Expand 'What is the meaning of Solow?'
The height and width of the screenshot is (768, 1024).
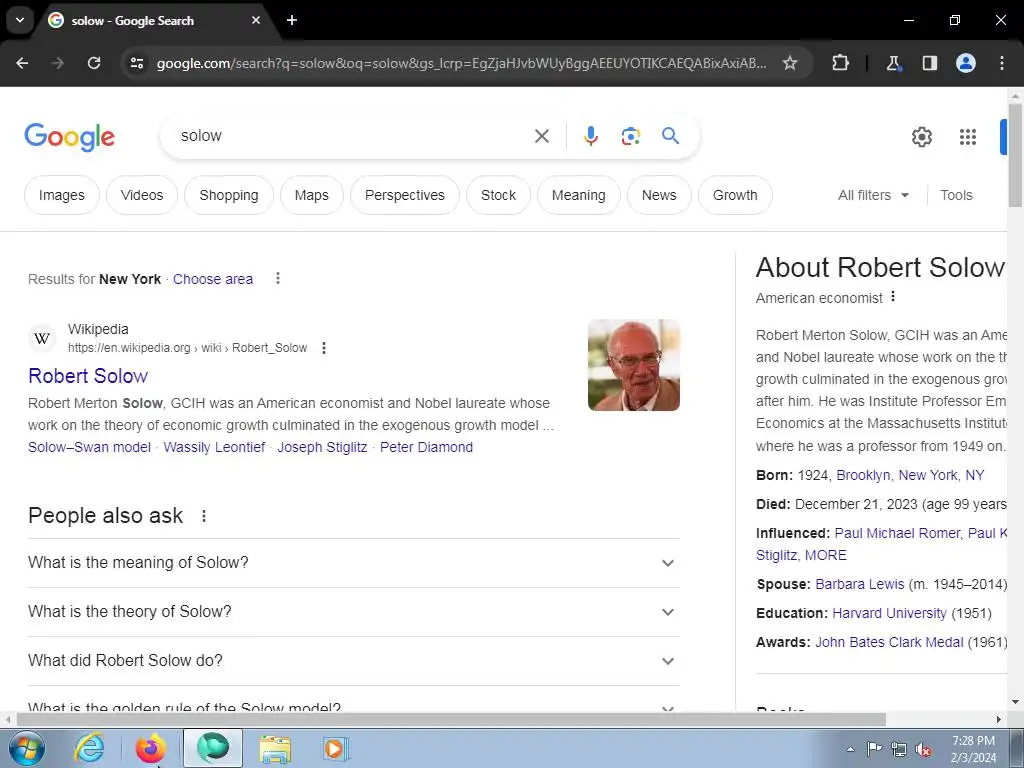click(x=354, y=562)
